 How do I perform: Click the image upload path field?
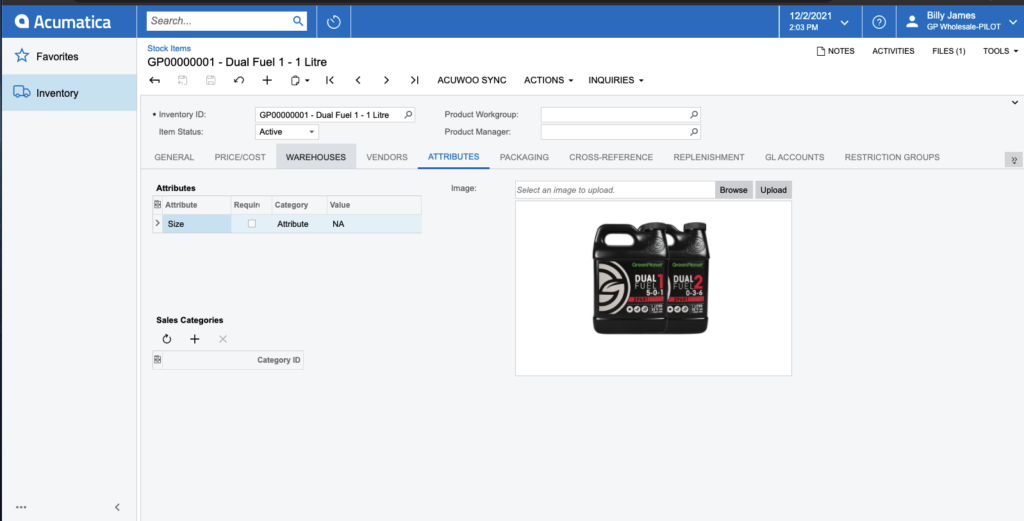[615, 190]
